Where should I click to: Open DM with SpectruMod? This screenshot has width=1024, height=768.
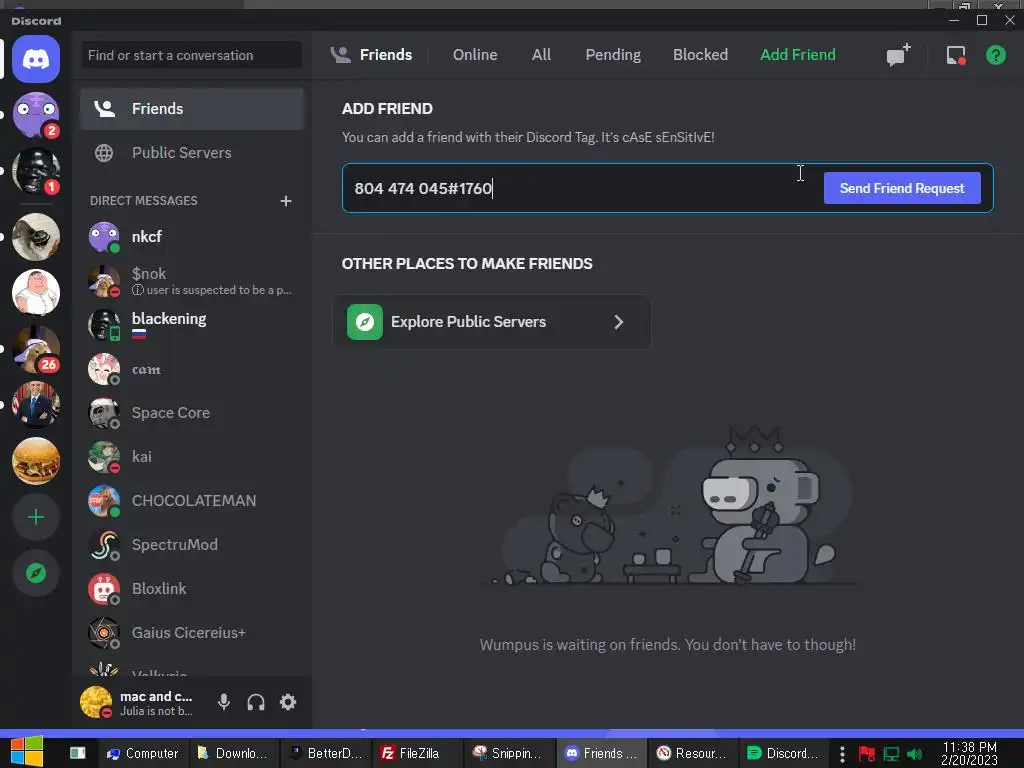192,545
